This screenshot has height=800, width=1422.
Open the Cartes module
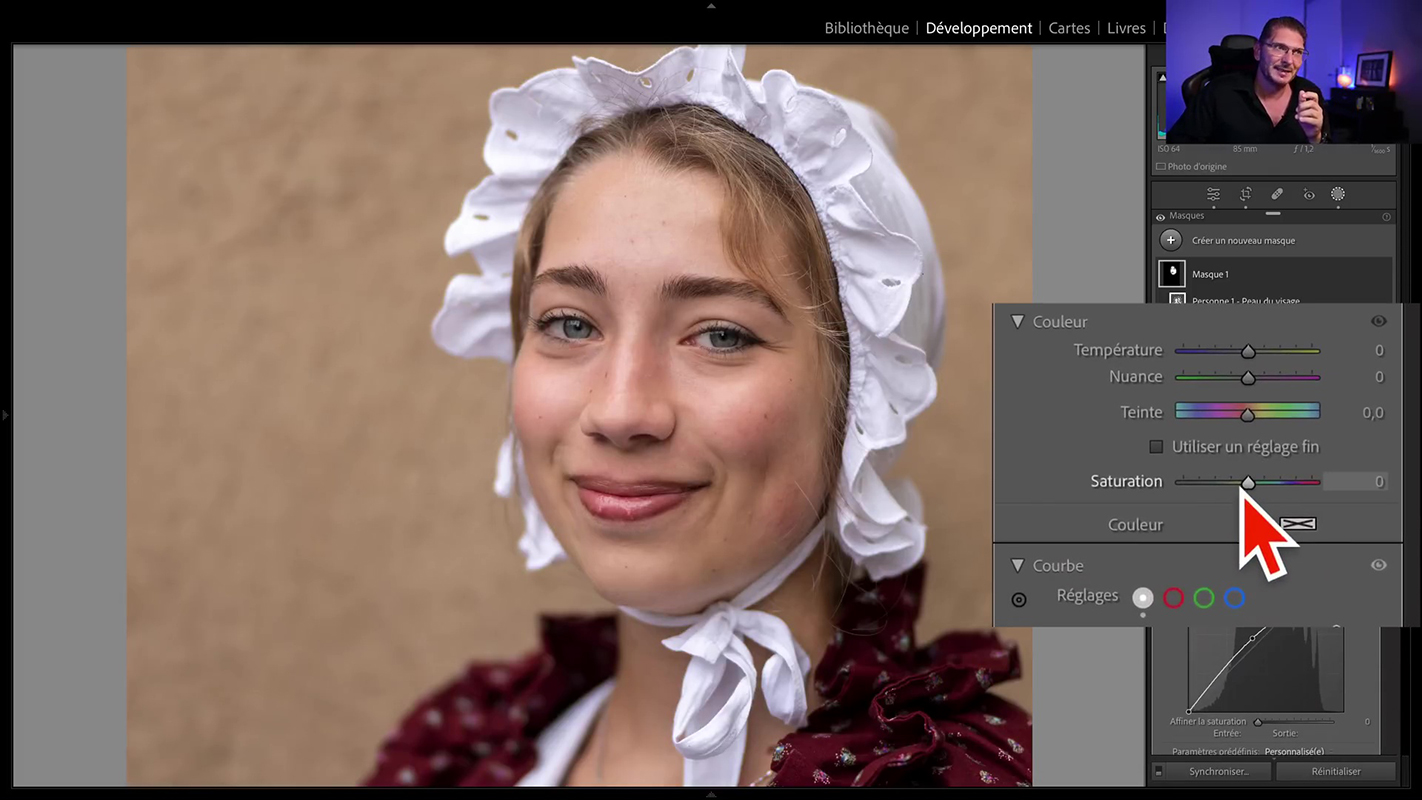(1069, 28)
